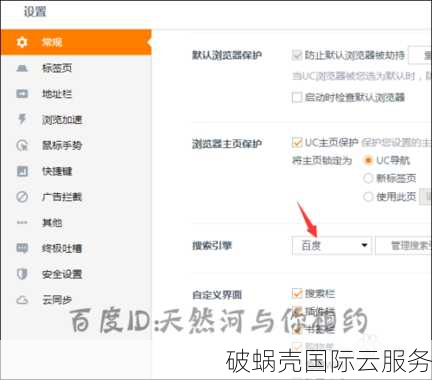Open the 常规 settings tab
The width and height of the screenshot is (432, 380).
point(76,42)
